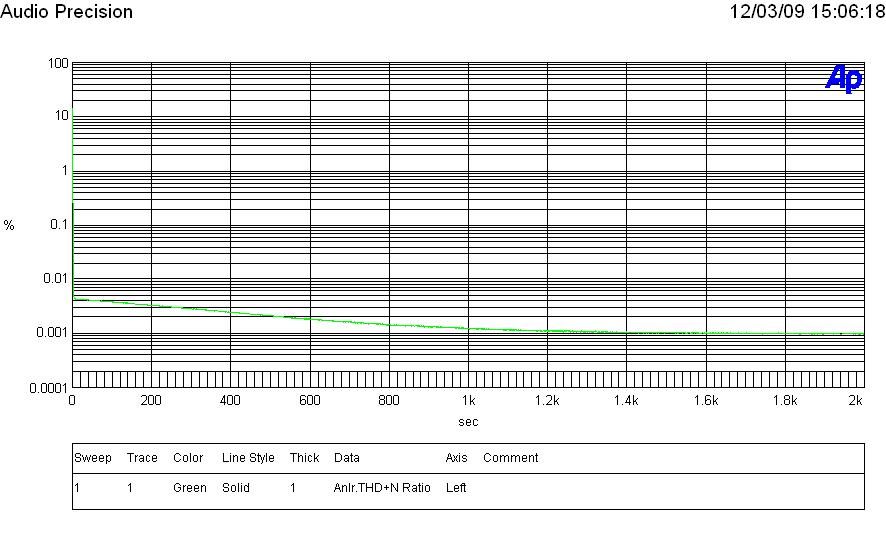Click the x-axis label '2k'

tap(855, 401)
